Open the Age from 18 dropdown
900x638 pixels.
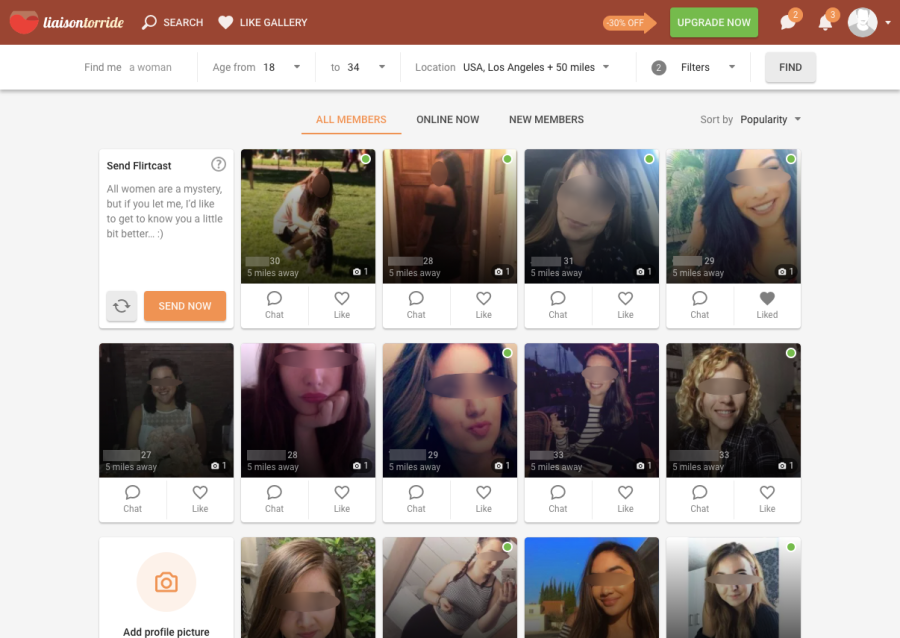click(x=257, y=67)
